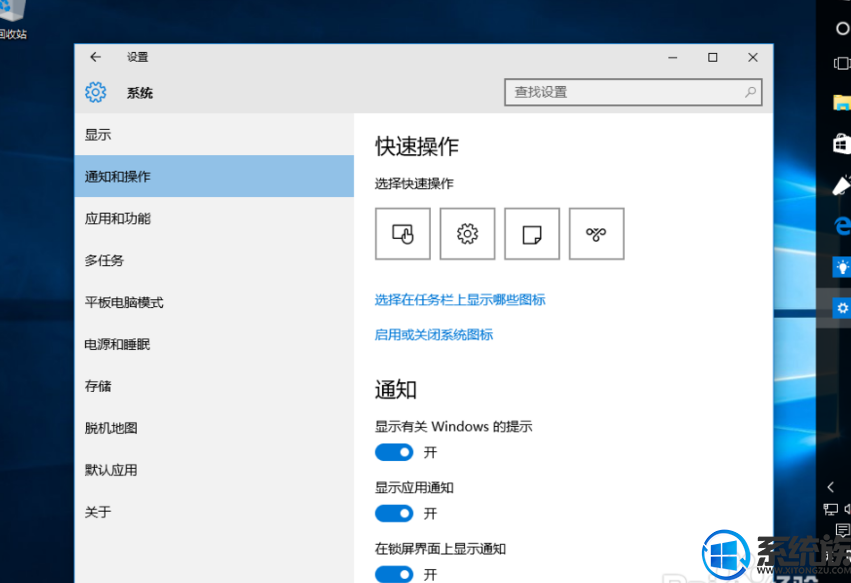Open 存储 in the sidebar
Viewport: 851px width, 583px height.
pos(214,386)
